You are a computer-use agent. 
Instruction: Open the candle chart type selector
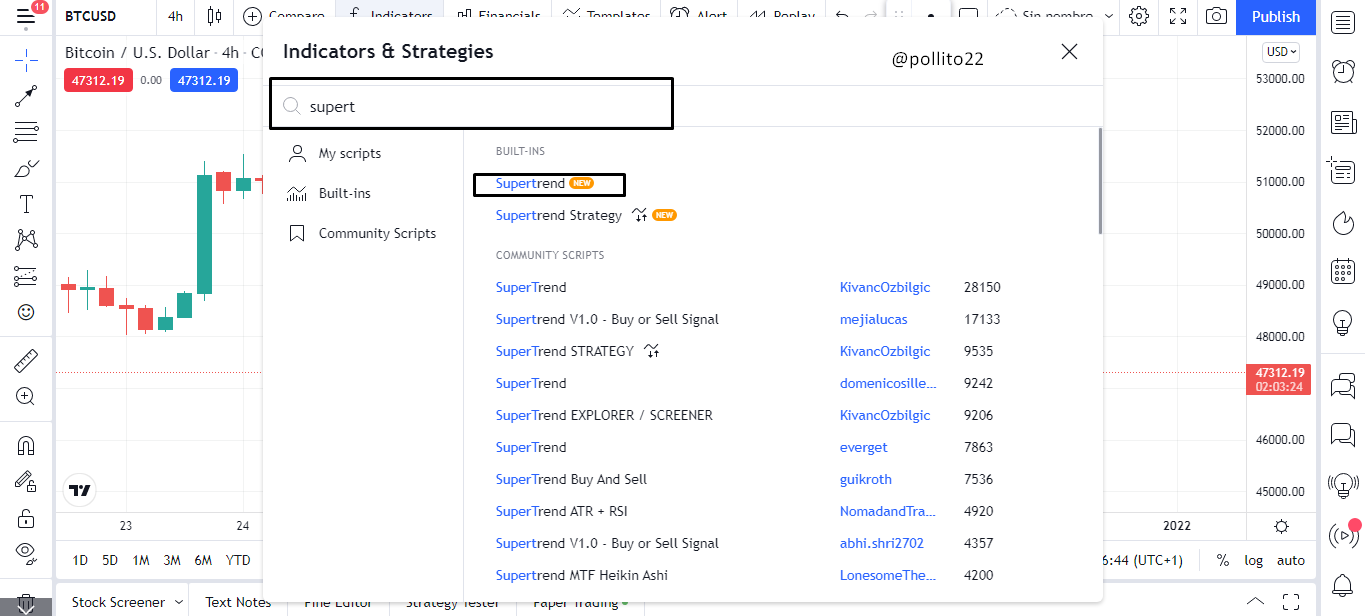214,16
